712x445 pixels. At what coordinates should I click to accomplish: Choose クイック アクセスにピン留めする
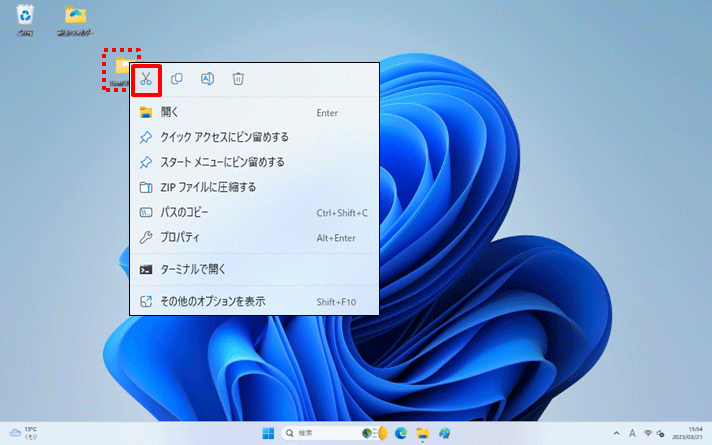254,137
